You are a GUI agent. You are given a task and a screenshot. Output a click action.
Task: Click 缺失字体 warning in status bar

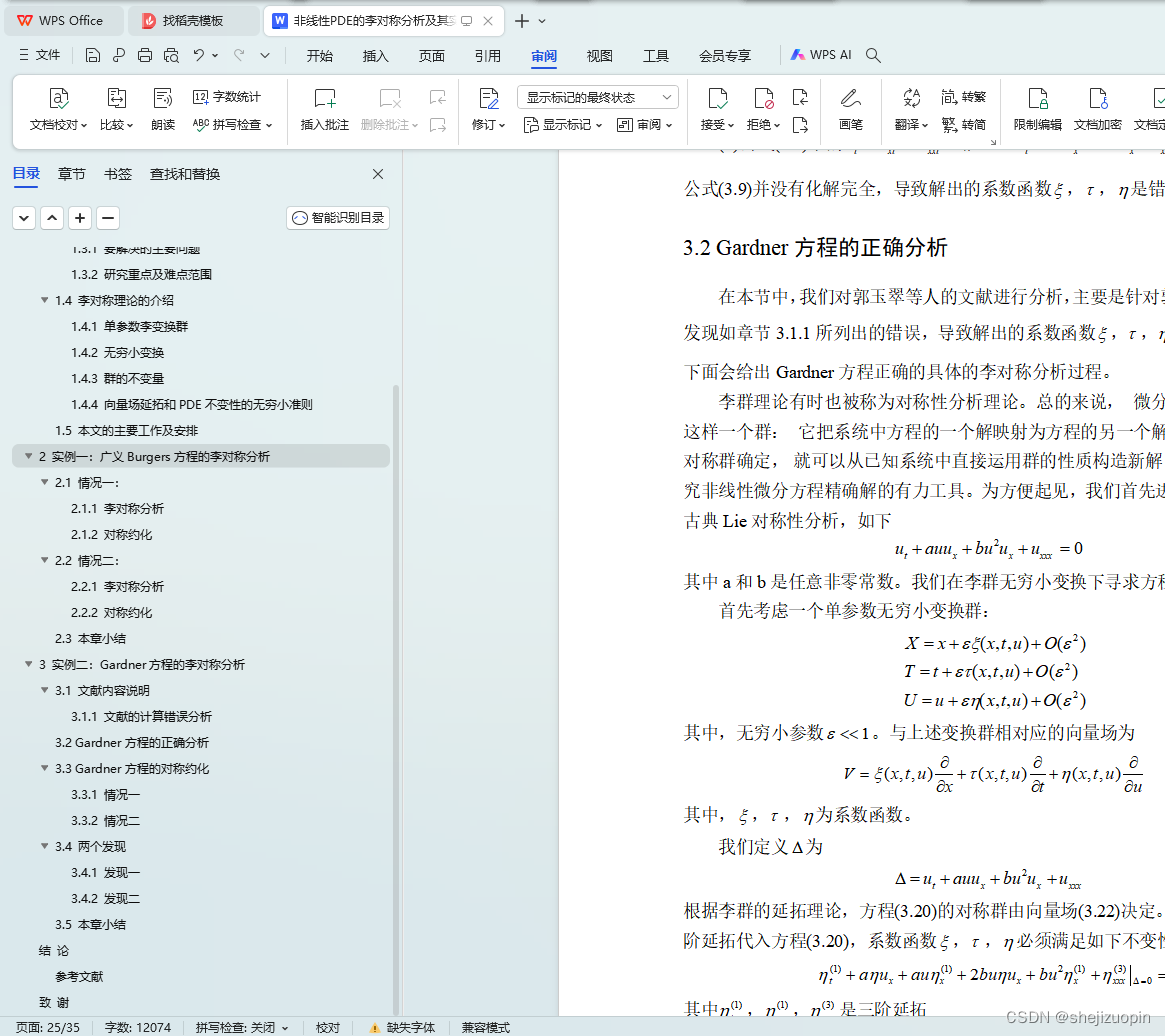[x=402, y=1027]
